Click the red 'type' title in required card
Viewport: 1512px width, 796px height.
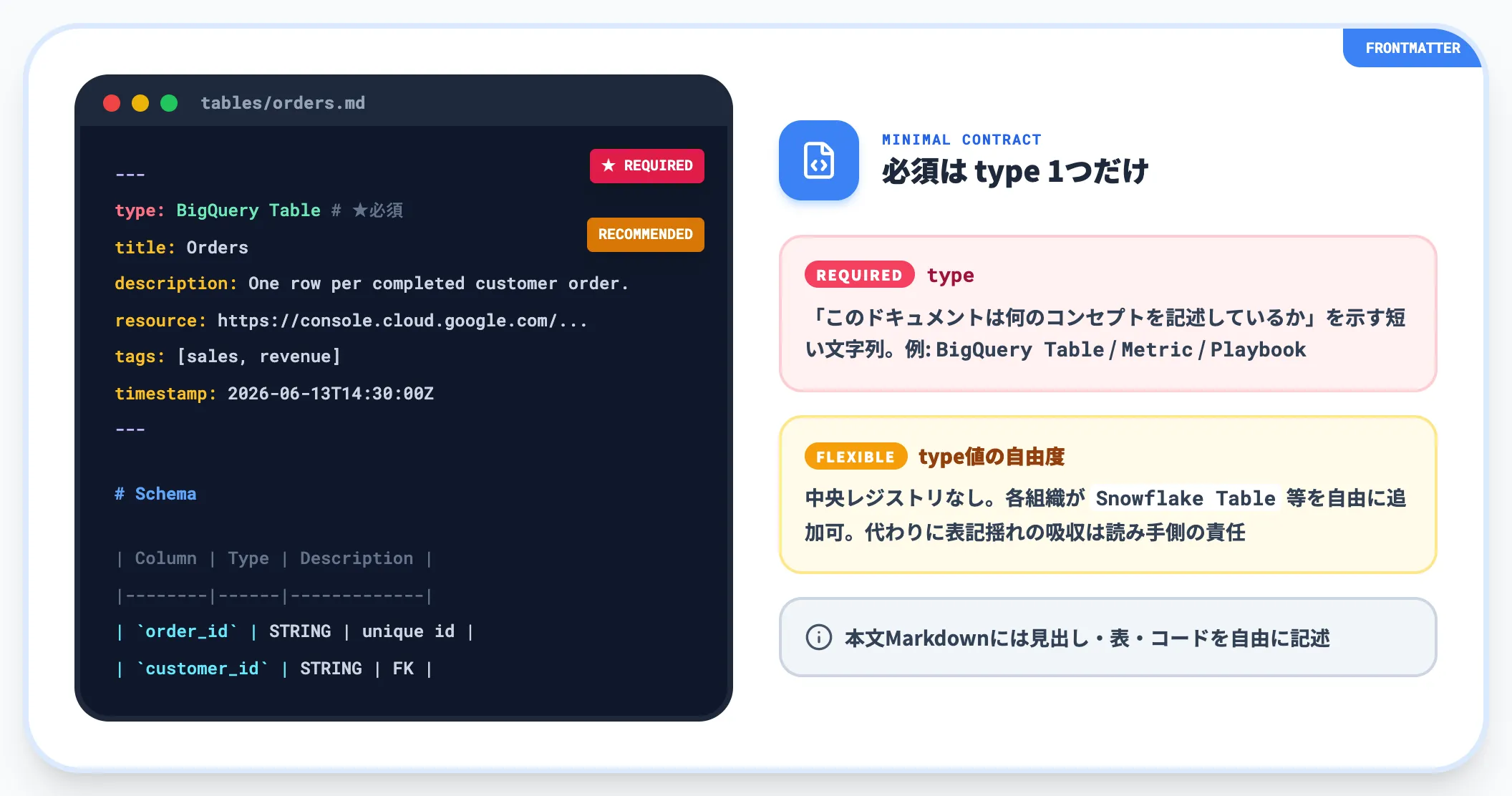(x=950, y=275)
